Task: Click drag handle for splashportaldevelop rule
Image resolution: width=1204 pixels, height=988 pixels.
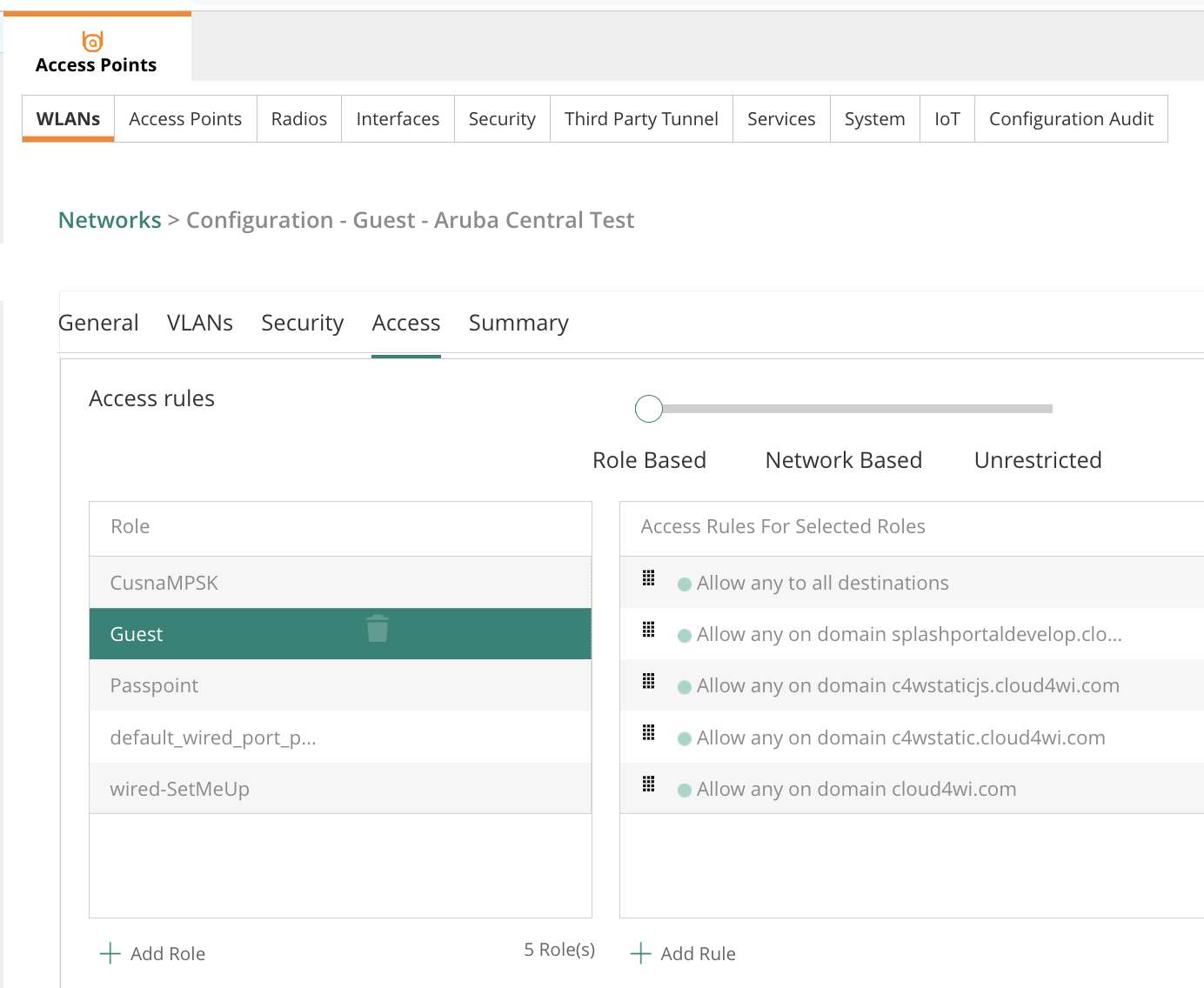Action: [x=648, y=630]
